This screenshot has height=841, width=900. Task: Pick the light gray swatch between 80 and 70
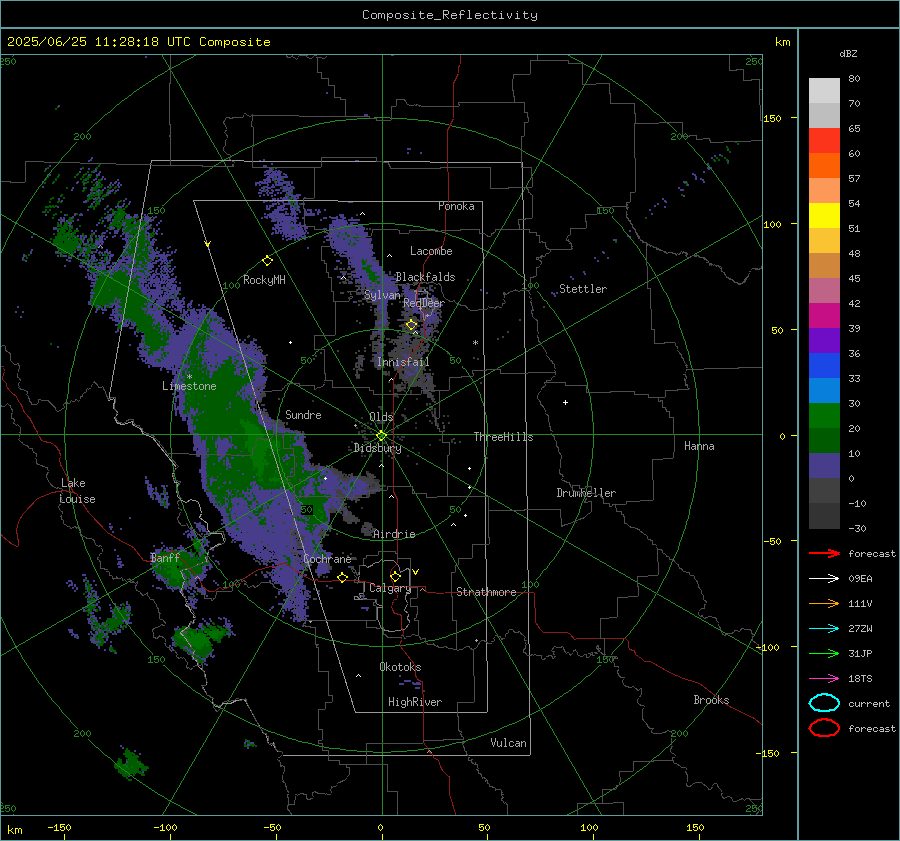(x=824, y=91)
